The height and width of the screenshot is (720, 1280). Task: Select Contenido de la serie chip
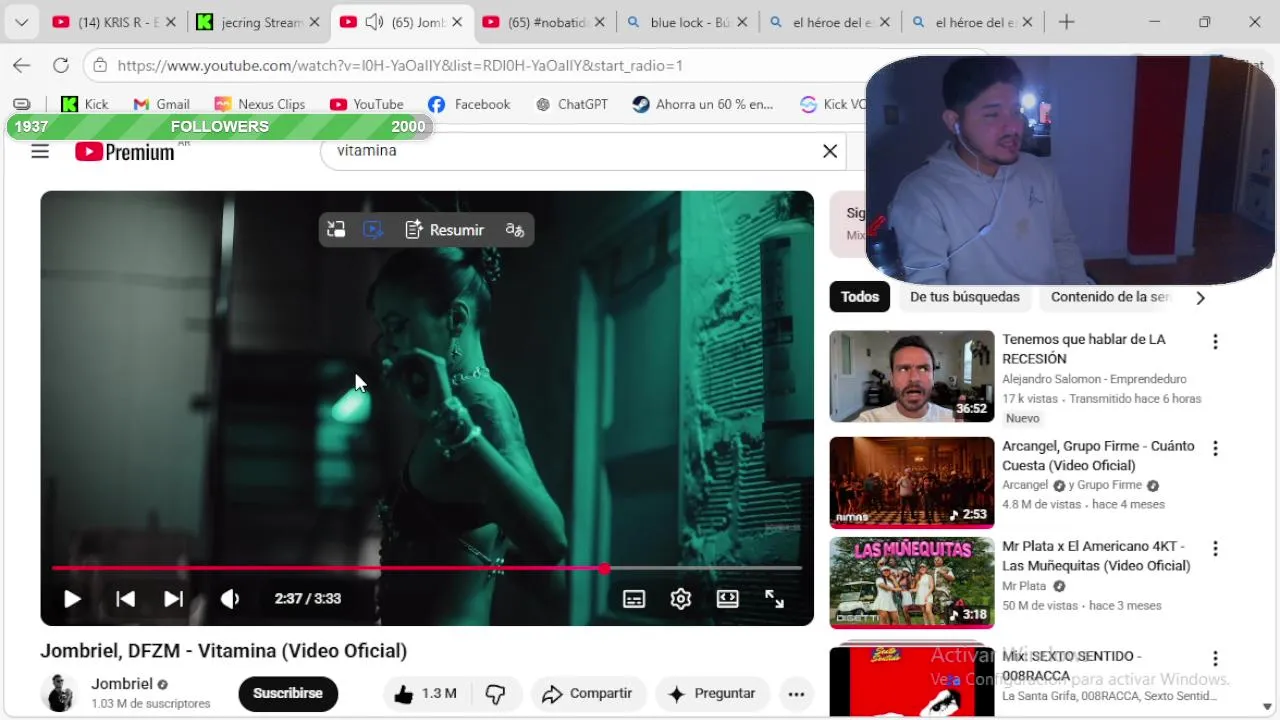(1110, 297)
